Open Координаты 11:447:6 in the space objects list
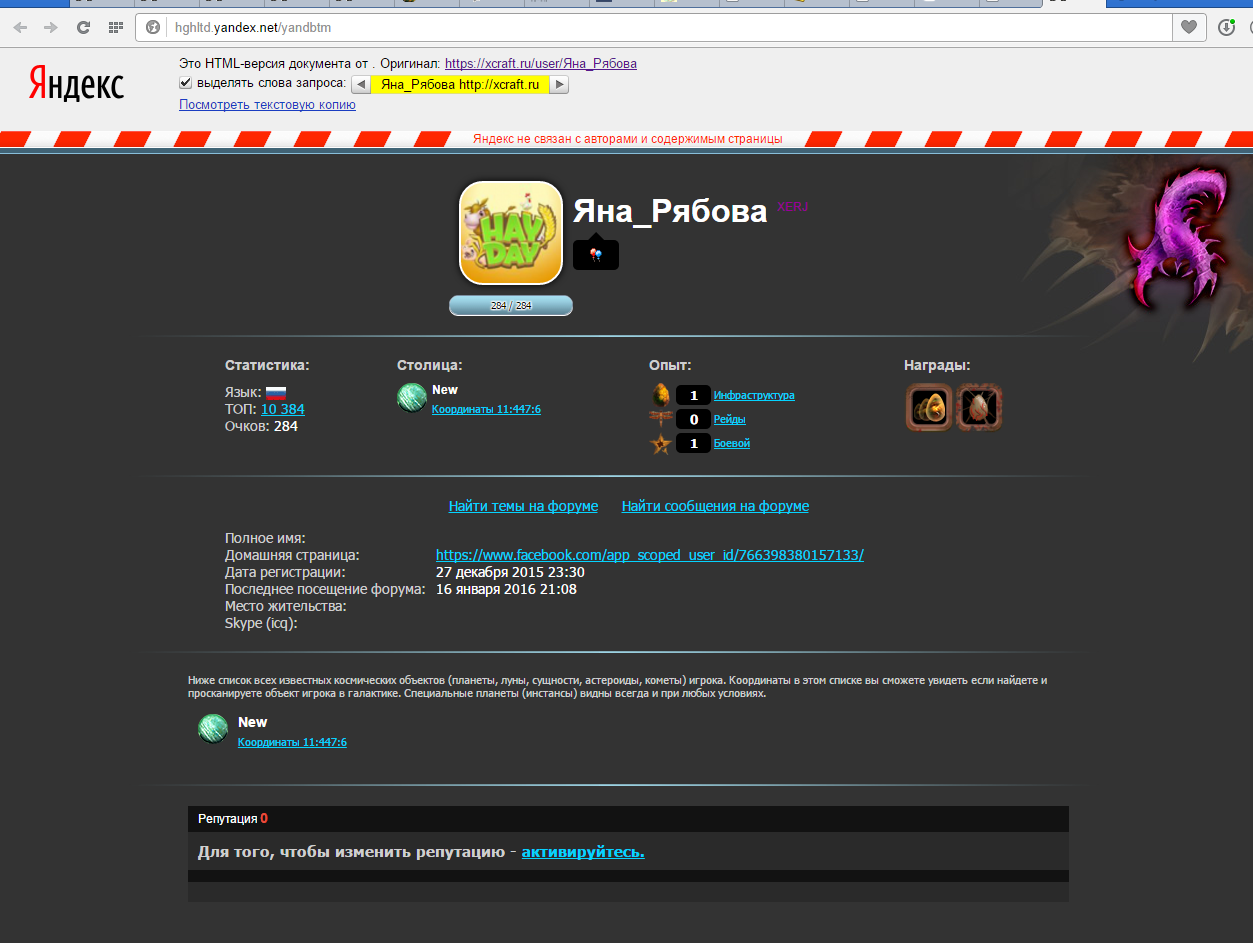 tap(292, 743)
